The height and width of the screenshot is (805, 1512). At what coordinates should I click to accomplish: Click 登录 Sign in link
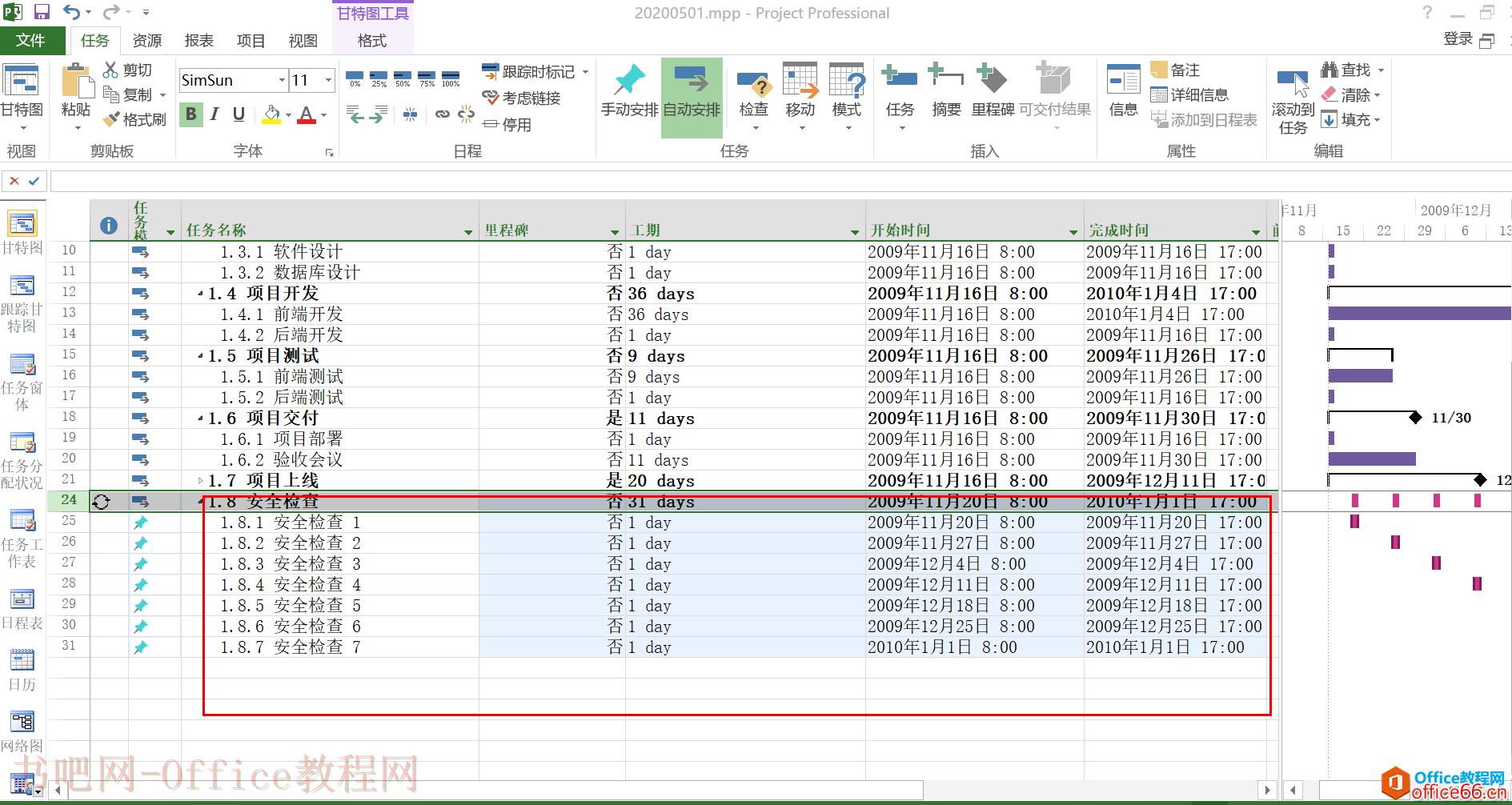[1458, 38]
